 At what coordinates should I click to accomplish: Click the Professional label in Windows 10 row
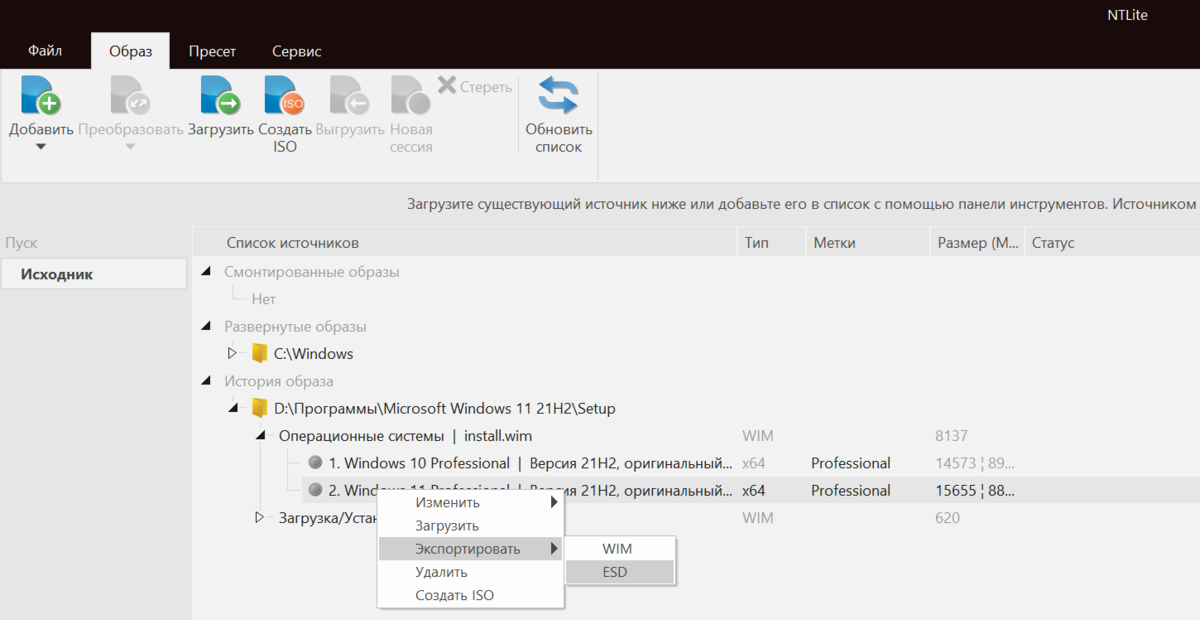pyautogui.click(x=851, y=463)
